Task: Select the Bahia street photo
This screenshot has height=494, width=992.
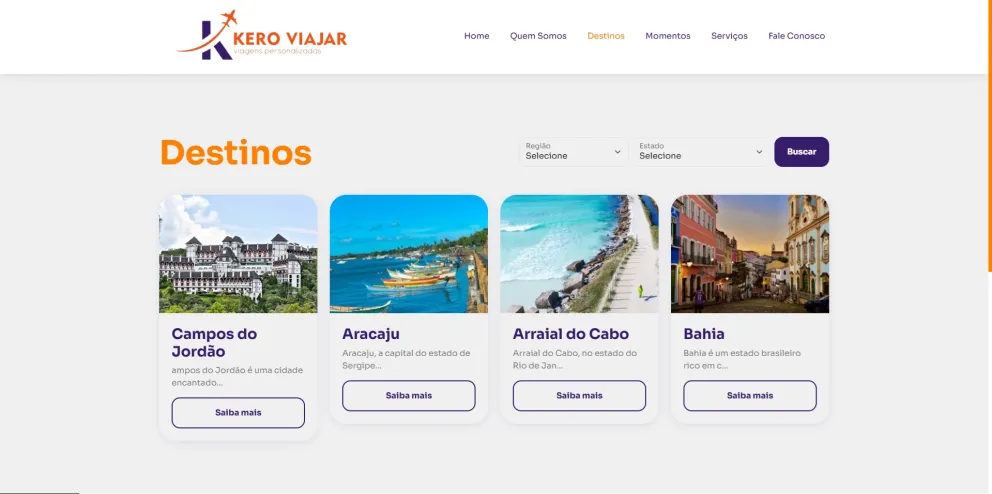Action: click(750, 254)
